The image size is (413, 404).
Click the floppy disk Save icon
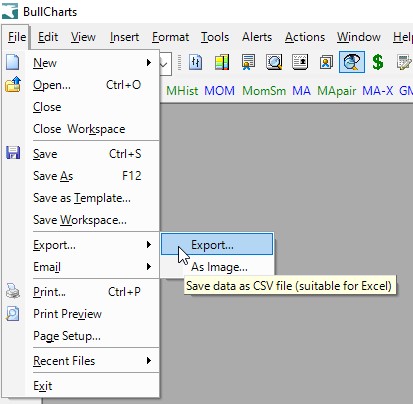click(x=13, y=153)
